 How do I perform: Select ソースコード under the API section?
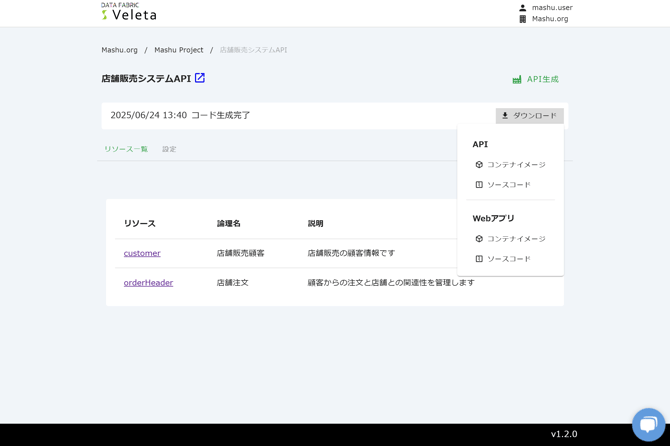pos(508,185)
